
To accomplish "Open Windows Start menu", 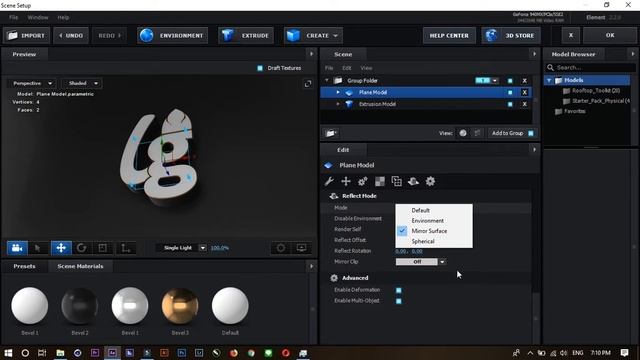I will coord(8,353).
